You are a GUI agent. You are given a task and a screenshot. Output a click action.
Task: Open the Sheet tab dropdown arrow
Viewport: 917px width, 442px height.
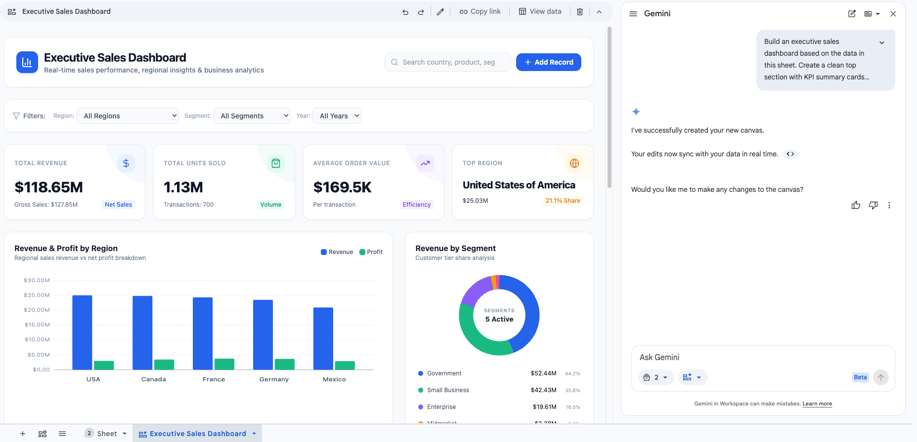click(x=125, y=433)
